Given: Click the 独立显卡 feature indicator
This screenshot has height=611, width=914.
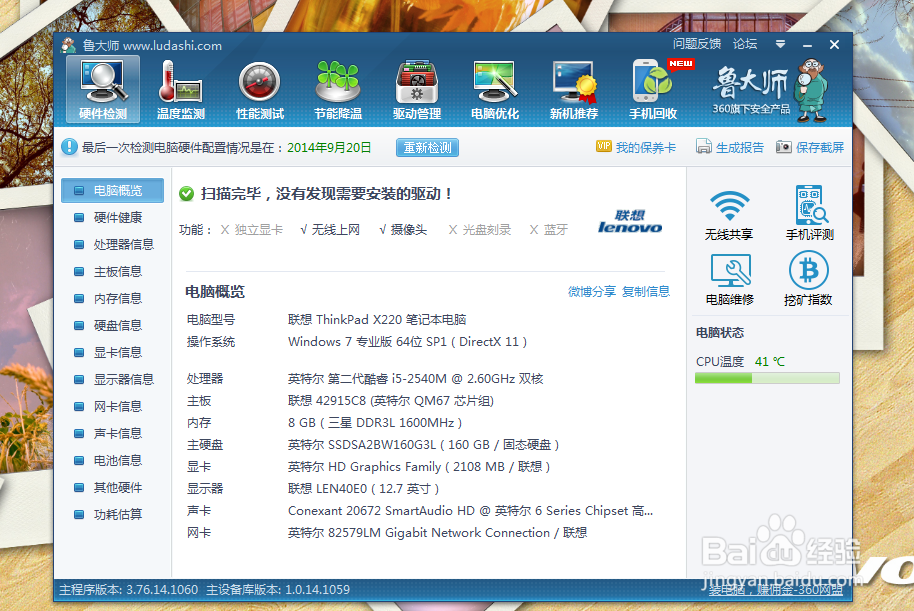Looking at the screenshot, I should click(x=252, y=230).
